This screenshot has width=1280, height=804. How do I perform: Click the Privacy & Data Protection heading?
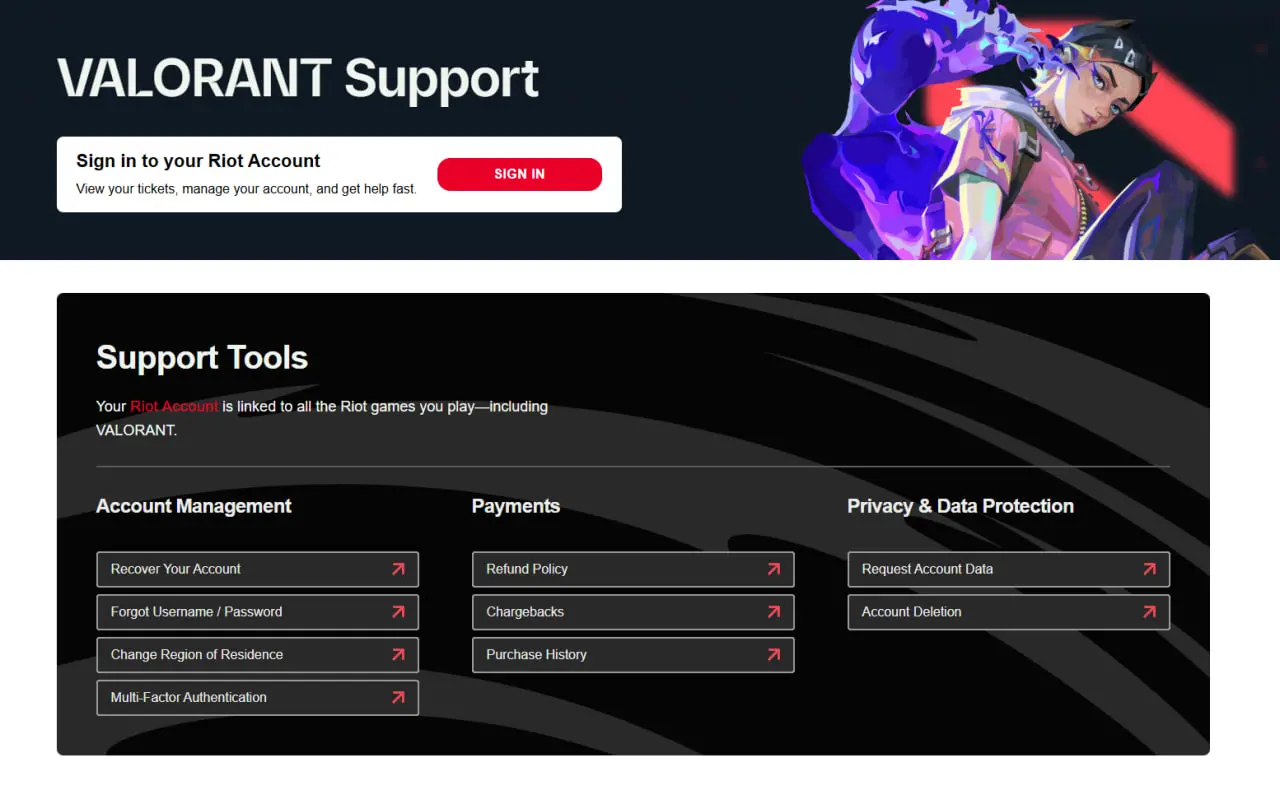pyautogui.click(x=960, y=506)
